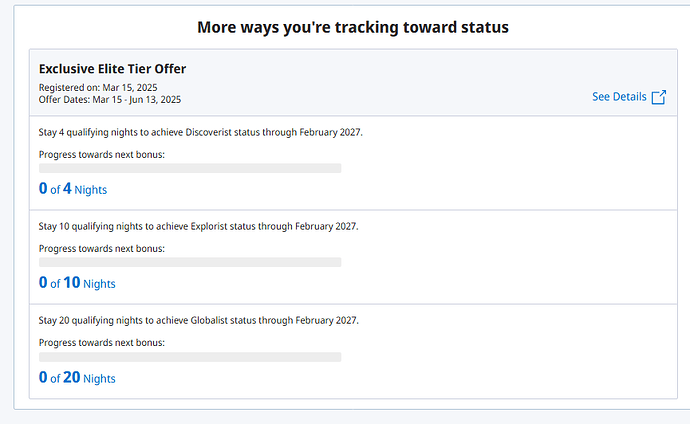Click the large '20' in Globalist nights count
Screen dimensions: 690x424
tap(72, 378)
